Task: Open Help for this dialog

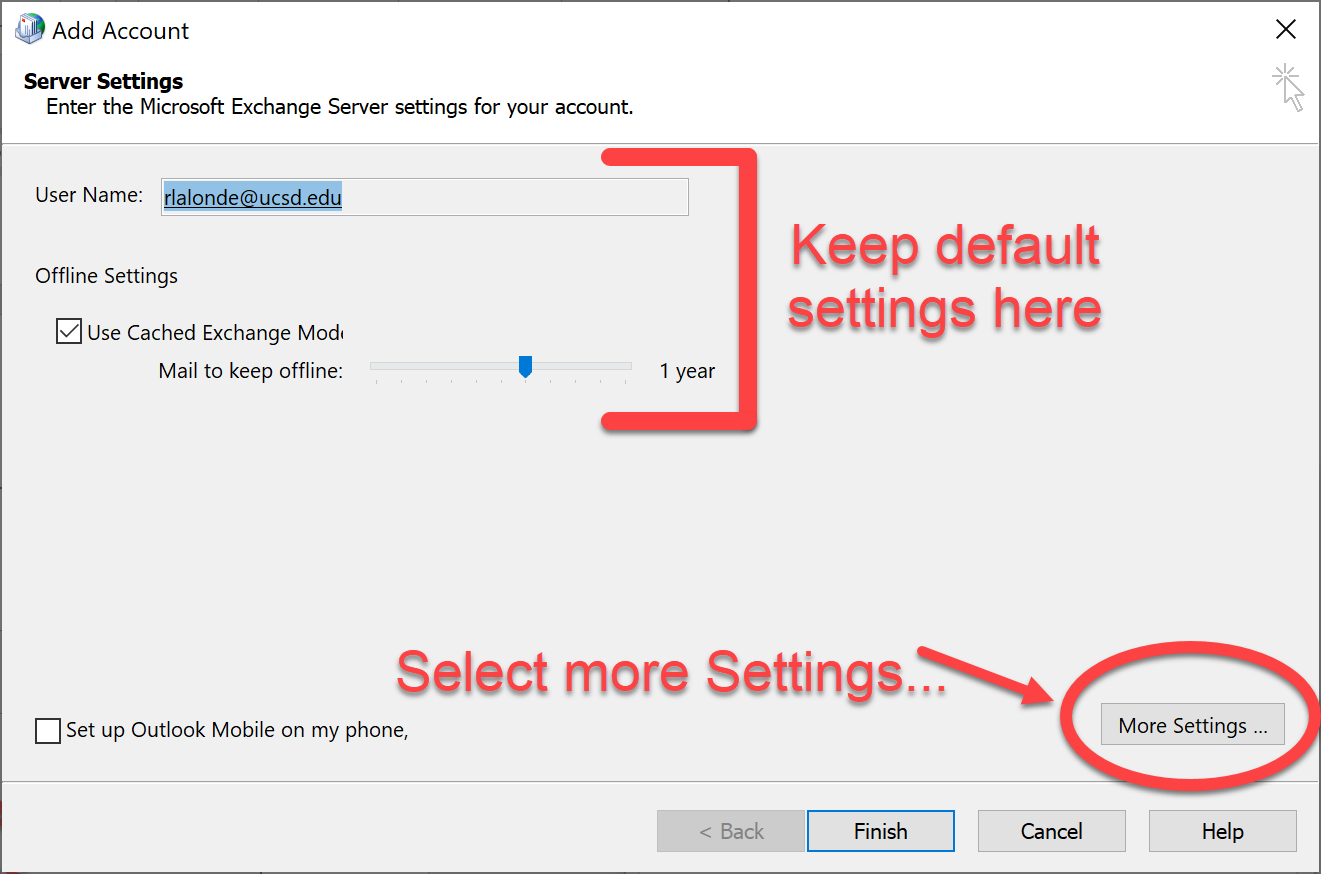Action: click(x=1223, y=831)
